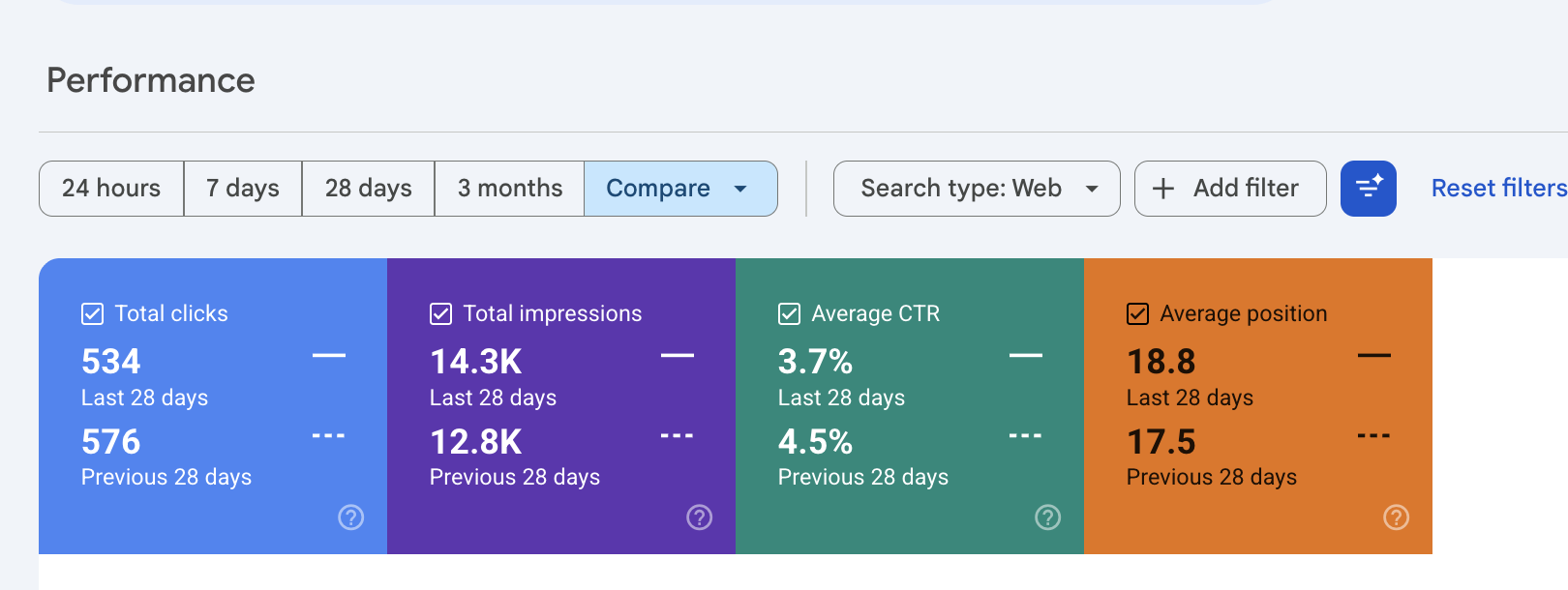
Task: Click the 12.8K previous impressions value
Action: (476, 442)
